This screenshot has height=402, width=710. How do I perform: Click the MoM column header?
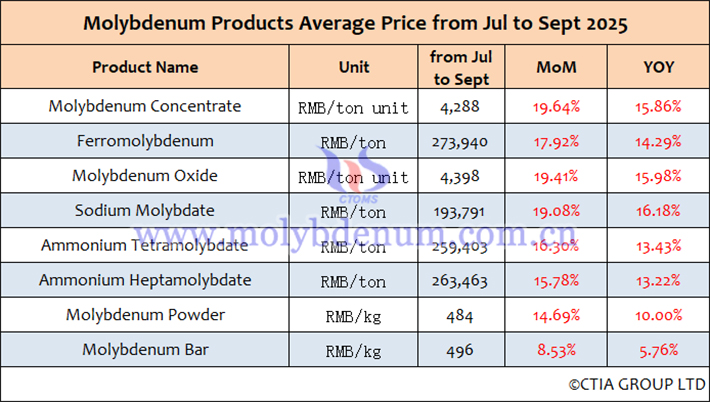557,68
